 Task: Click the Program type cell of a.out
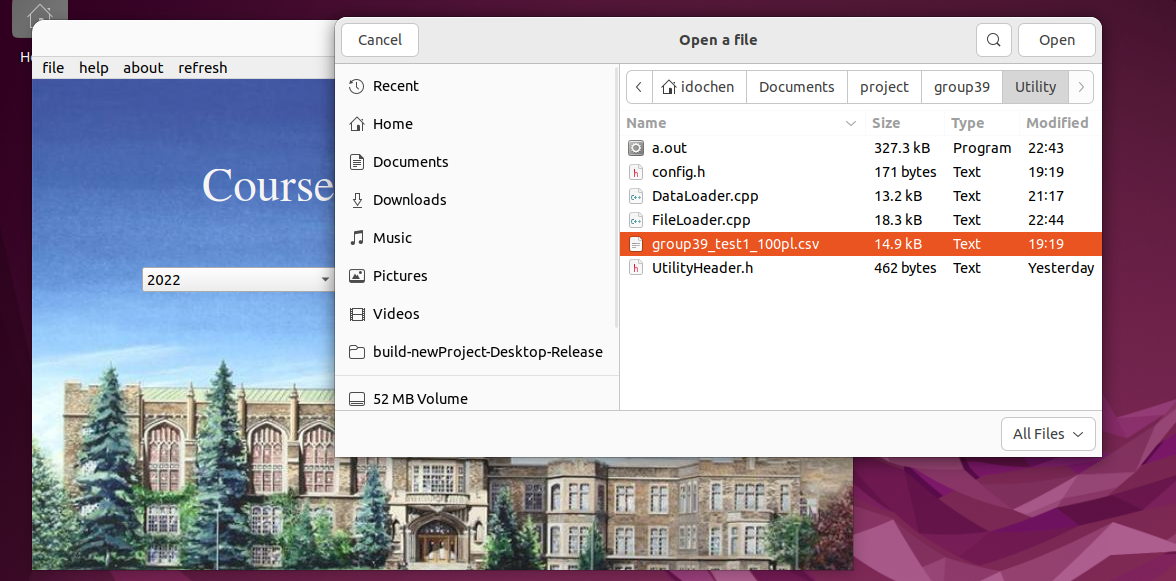click(982, 148)
